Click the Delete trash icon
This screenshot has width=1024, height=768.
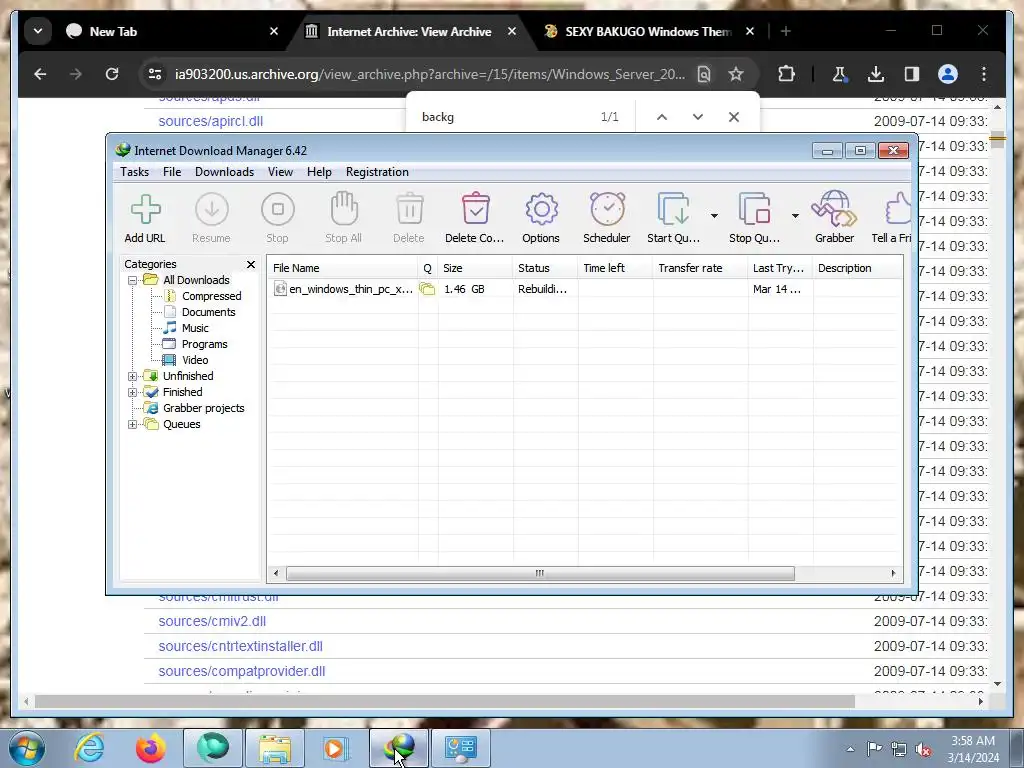click(409, 218)
